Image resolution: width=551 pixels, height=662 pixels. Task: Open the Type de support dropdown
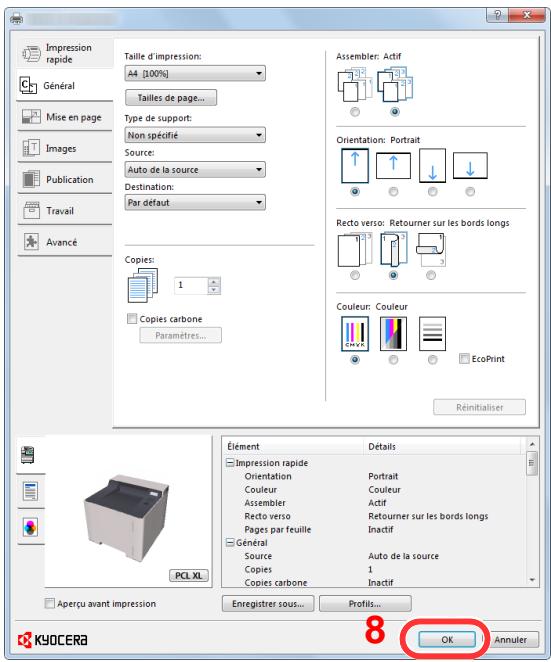(x=195, y=135)
